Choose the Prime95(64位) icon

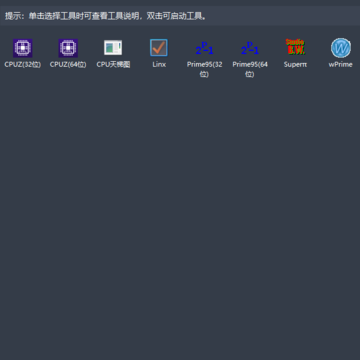point(250,48)
